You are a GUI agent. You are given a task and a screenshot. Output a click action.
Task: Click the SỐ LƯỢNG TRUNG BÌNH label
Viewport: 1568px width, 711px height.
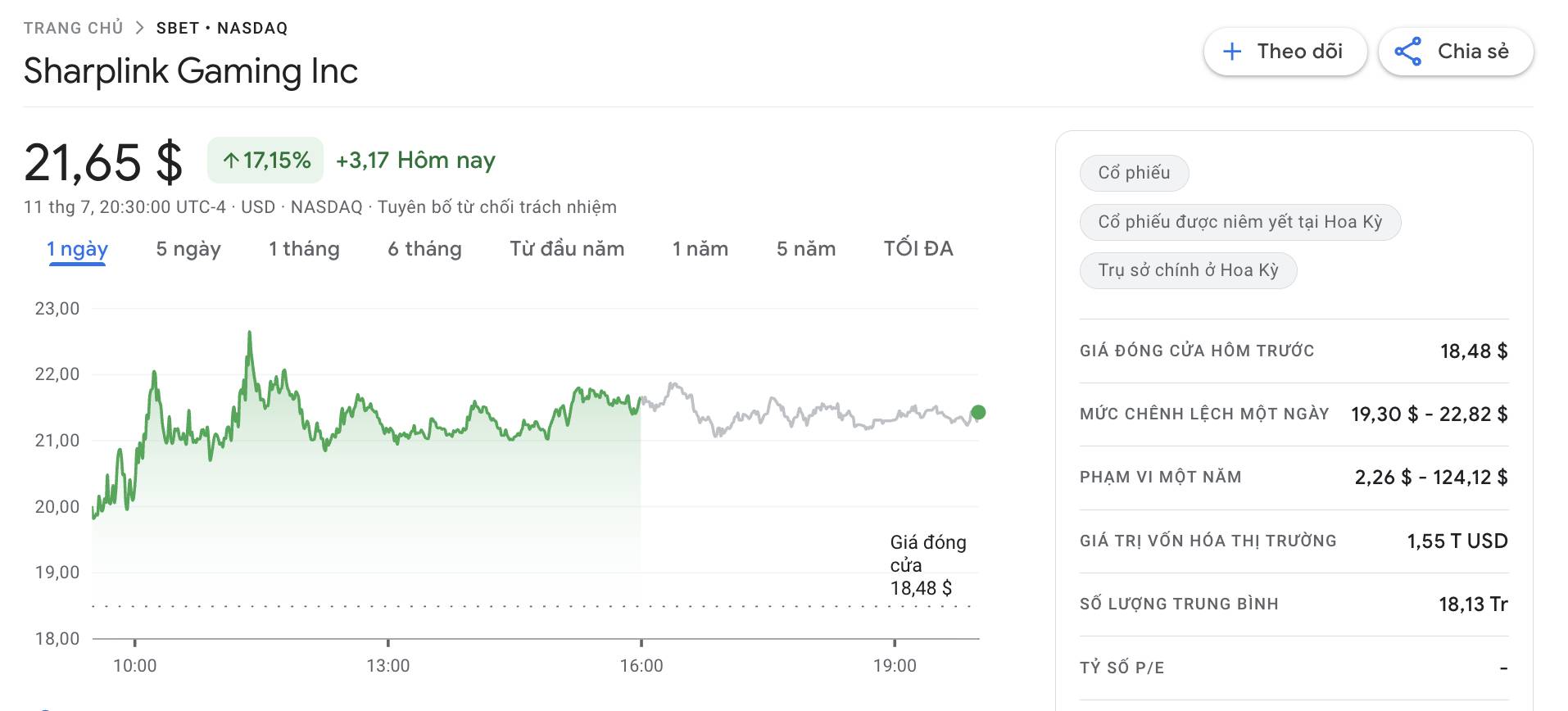tap(1179, 604)
